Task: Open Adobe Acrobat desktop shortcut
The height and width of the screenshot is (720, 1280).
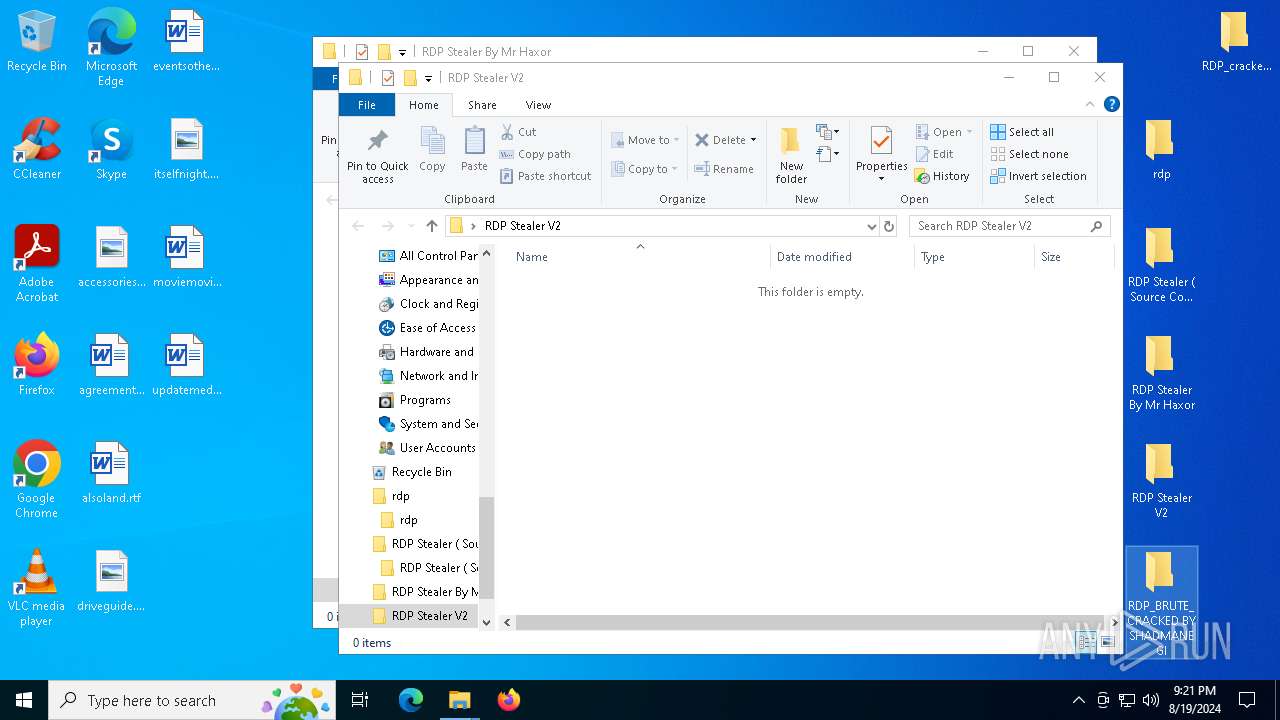Action: (36, 265)
